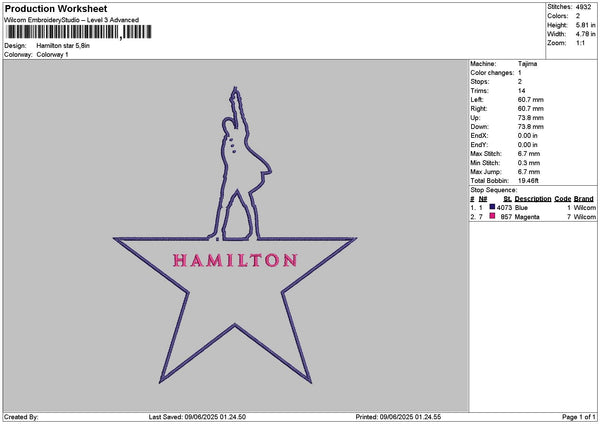This screenshot has height=424, width=600.
Task: Click the Height value "5.81 in"
Action: [585, 25]
